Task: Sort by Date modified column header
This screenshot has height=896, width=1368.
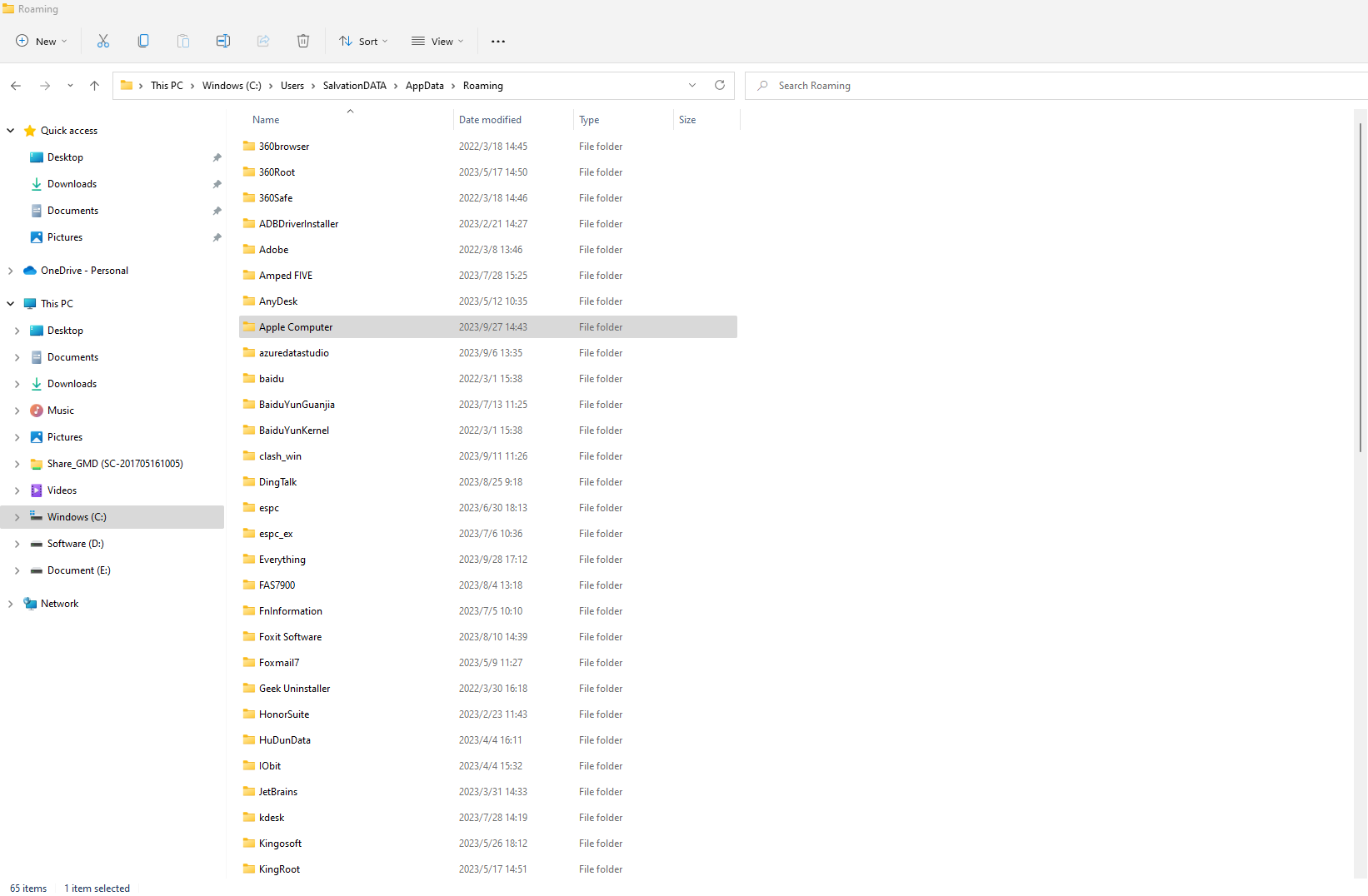Action: pos(513,120)
